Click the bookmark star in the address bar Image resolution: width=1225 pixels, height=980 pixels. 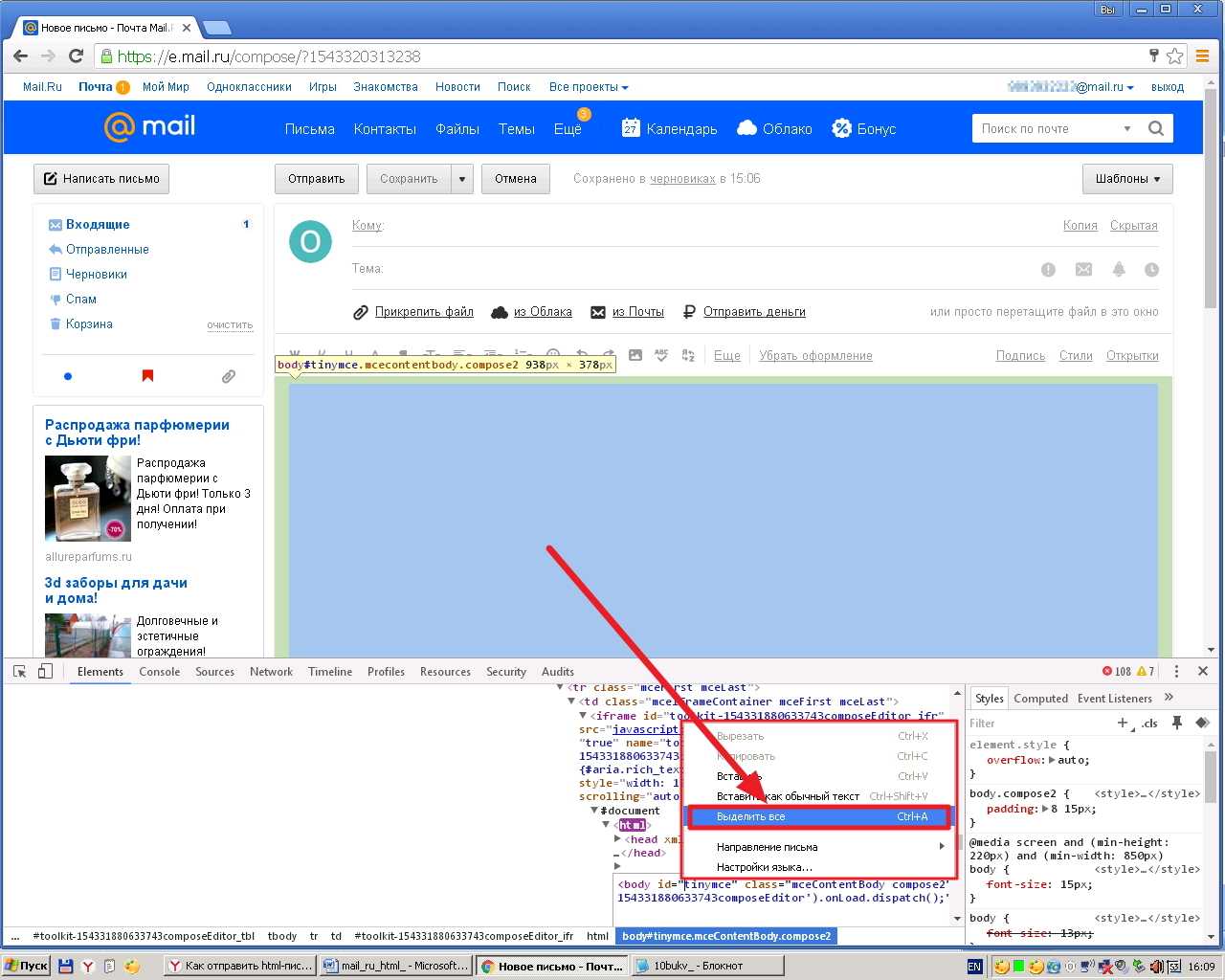tap(1175, 56)
